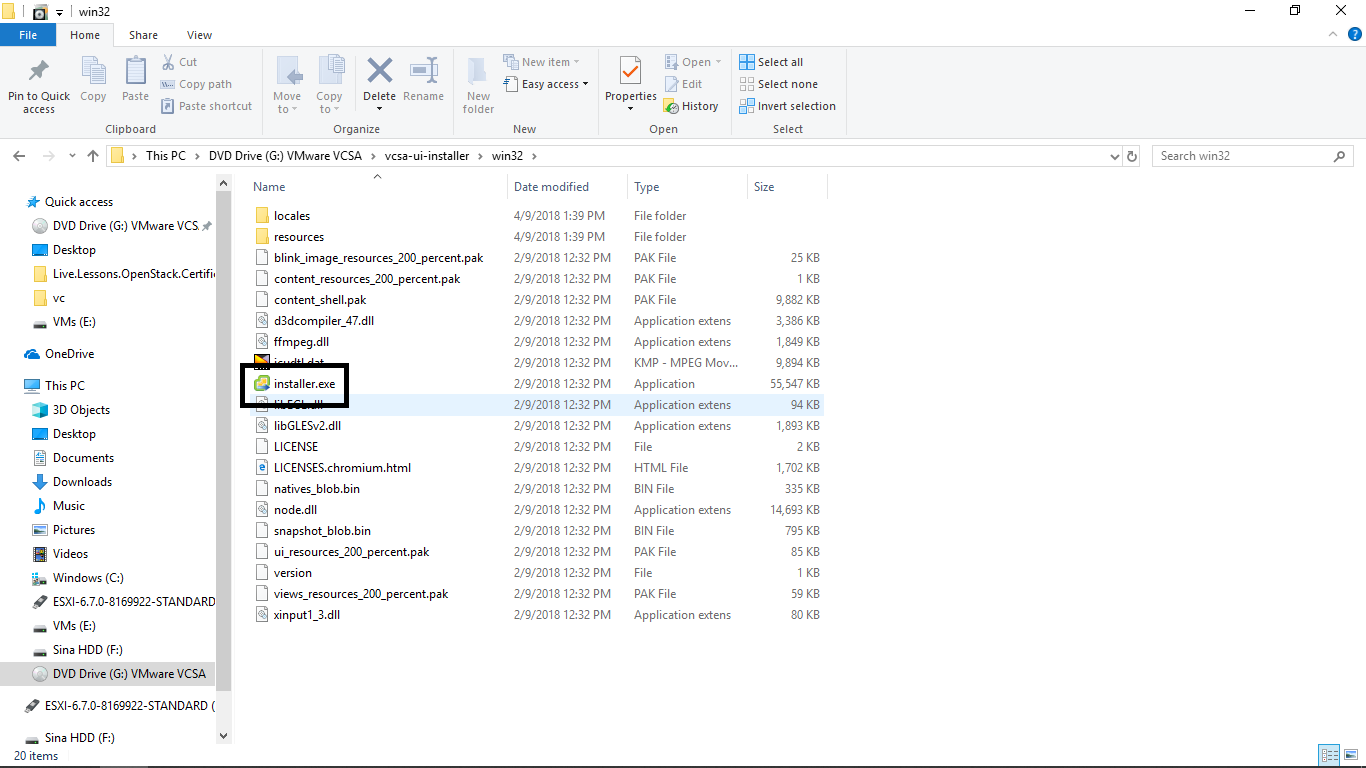Click the Up arrow navigation icon
The width and height of the screenshot is (1366, 768).
tap(93, 156)
